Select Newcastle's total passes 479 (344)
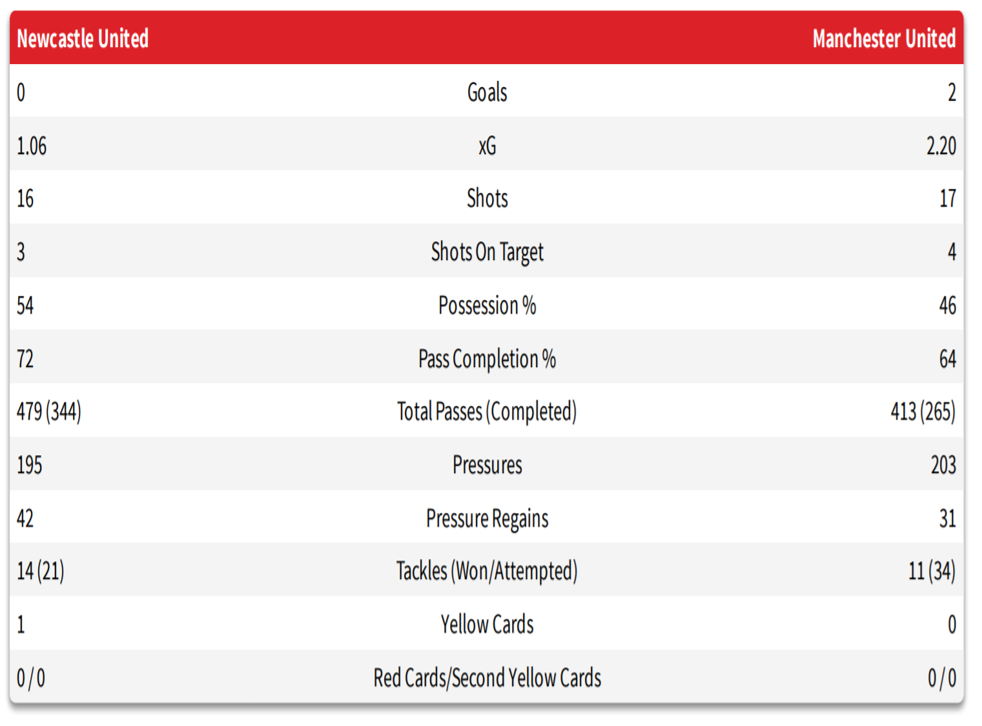982x726 pixels. click(x=49, y=412)
